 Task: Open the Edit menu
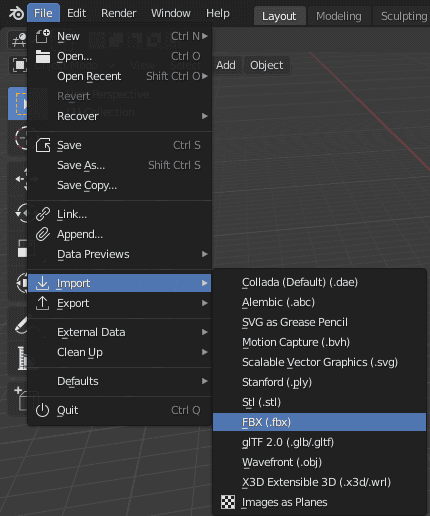pos(76,13)
